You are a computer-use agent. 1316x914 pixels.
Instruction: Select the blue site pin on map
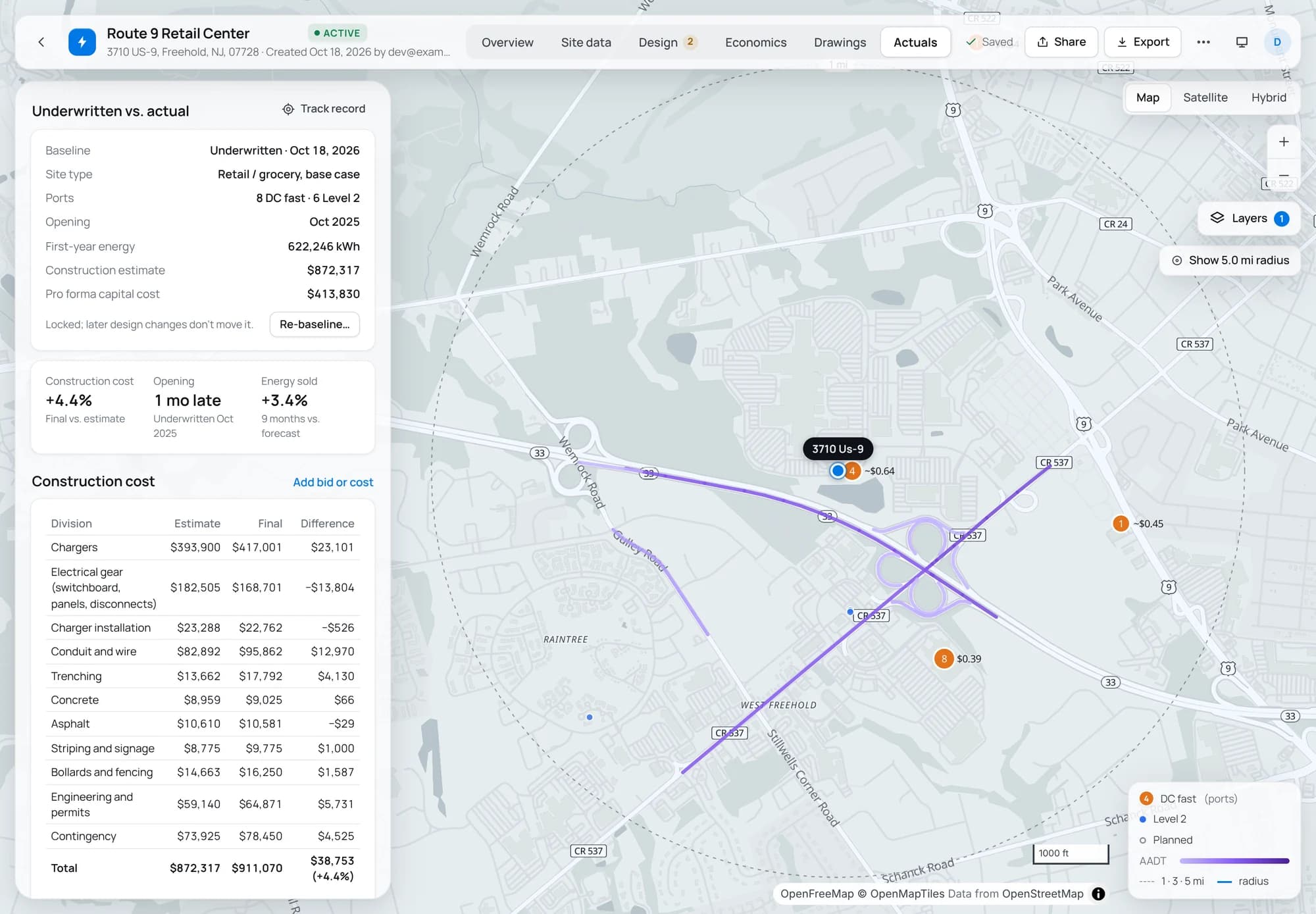pos(837,471)
